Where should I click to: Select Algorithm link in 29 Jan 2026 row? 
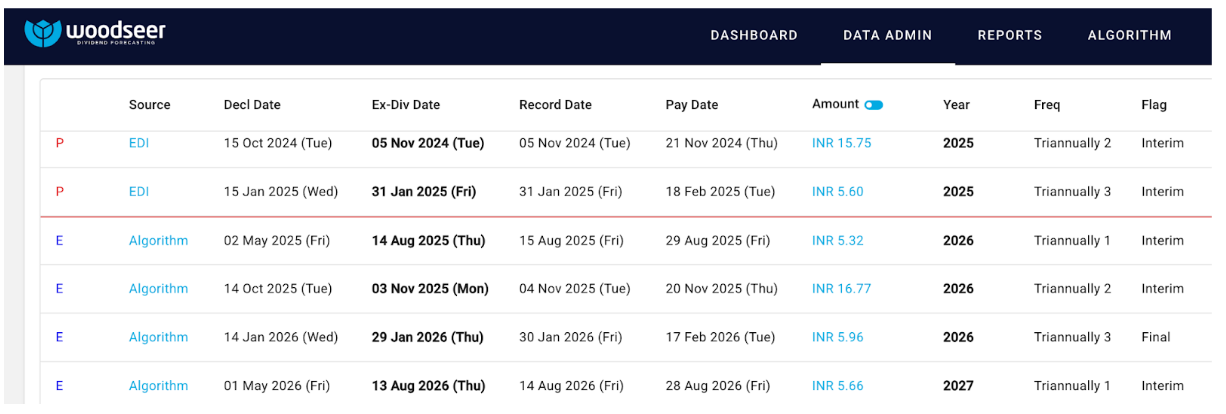click(158, 338)
